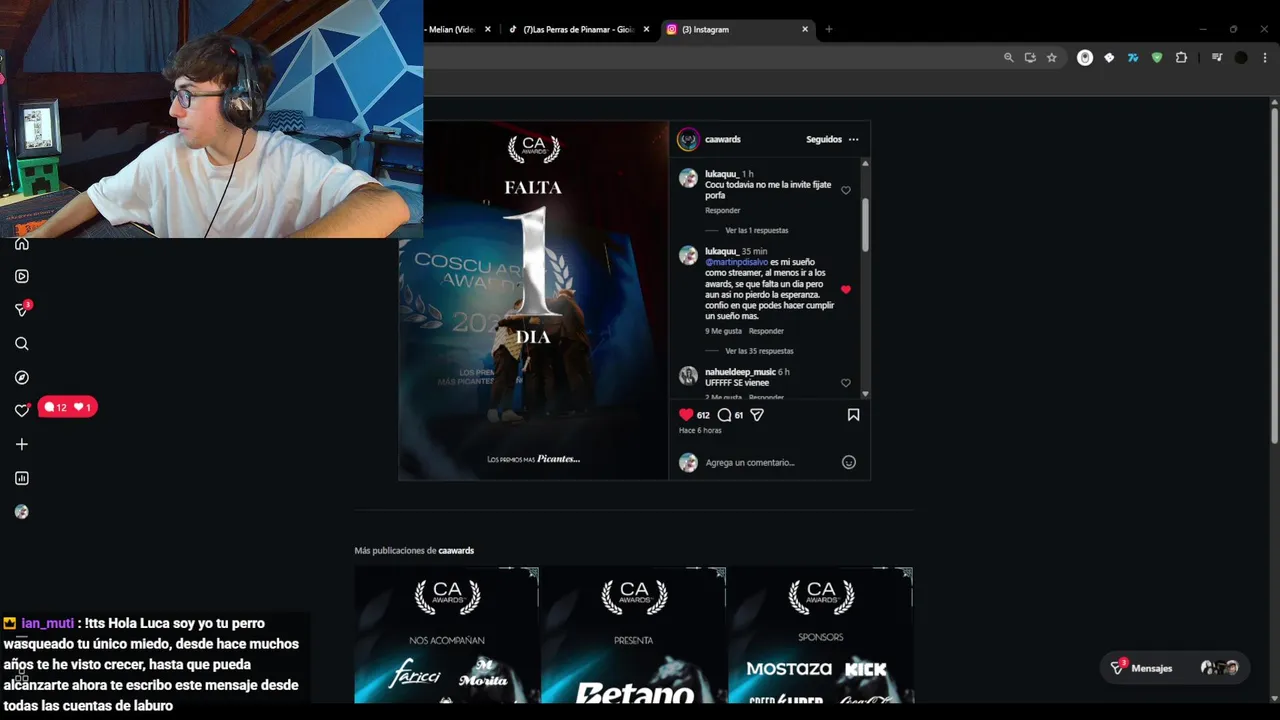Close 'Las Perras de Pinamar' tab
Screen dimensions: 1280x720
(646, 29)
